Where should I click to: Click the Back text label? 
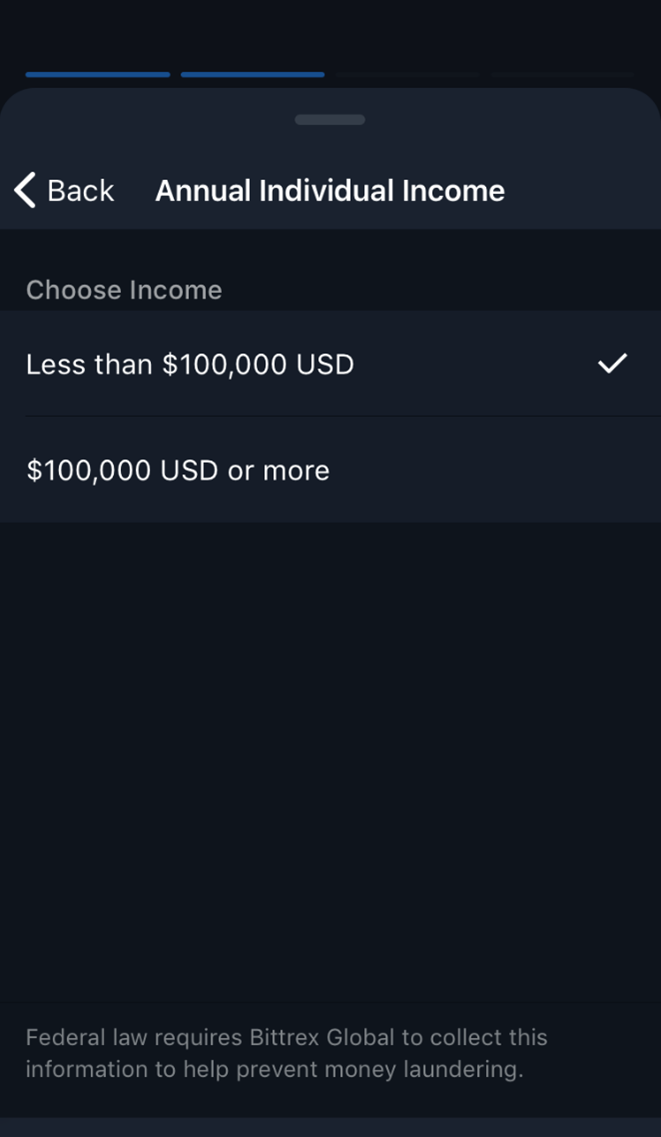[80, 191]
